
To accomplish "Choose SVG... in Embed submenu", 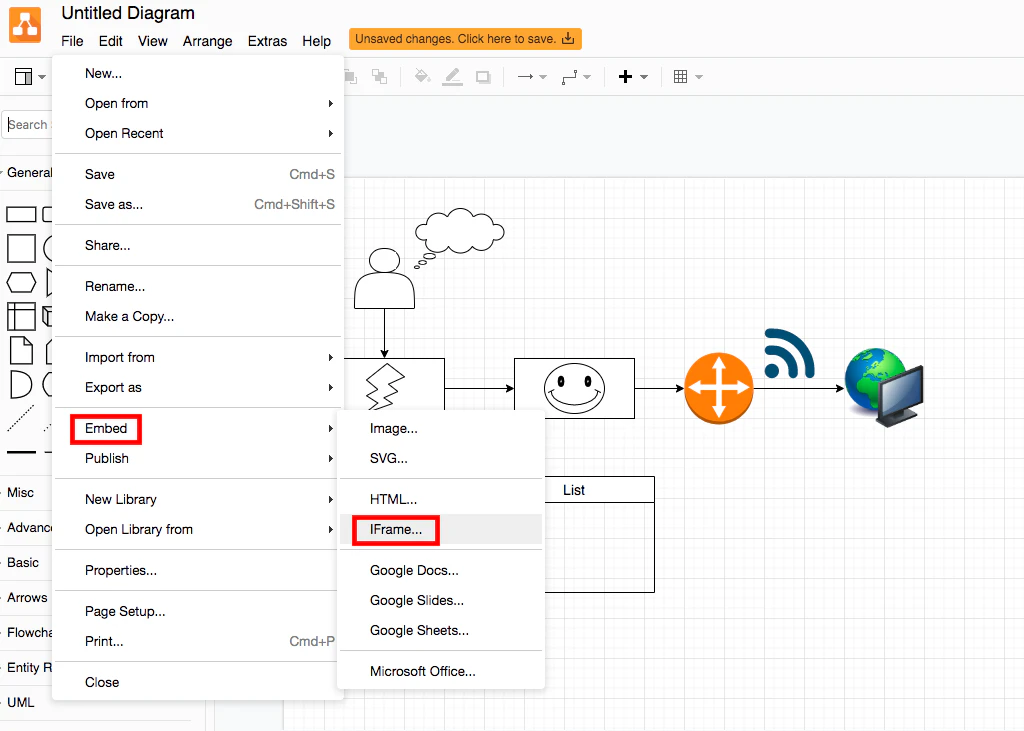I will 441,459.
